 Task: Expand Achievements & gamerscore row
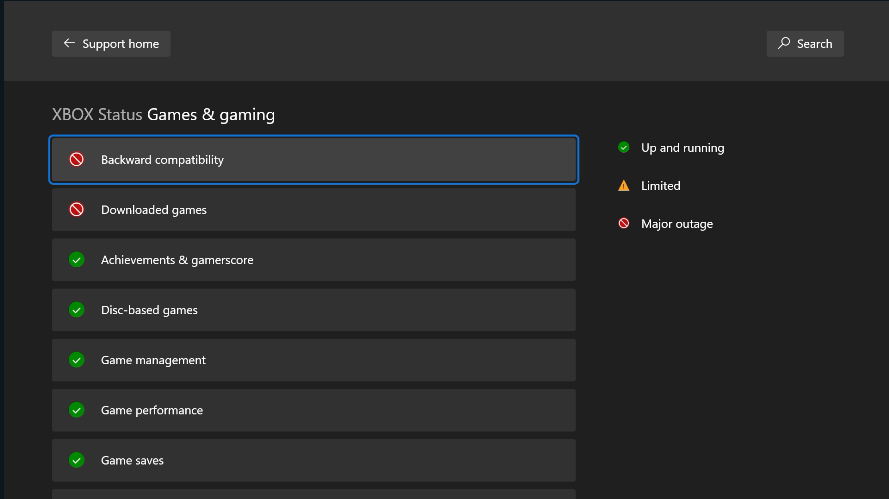(314, 260)
